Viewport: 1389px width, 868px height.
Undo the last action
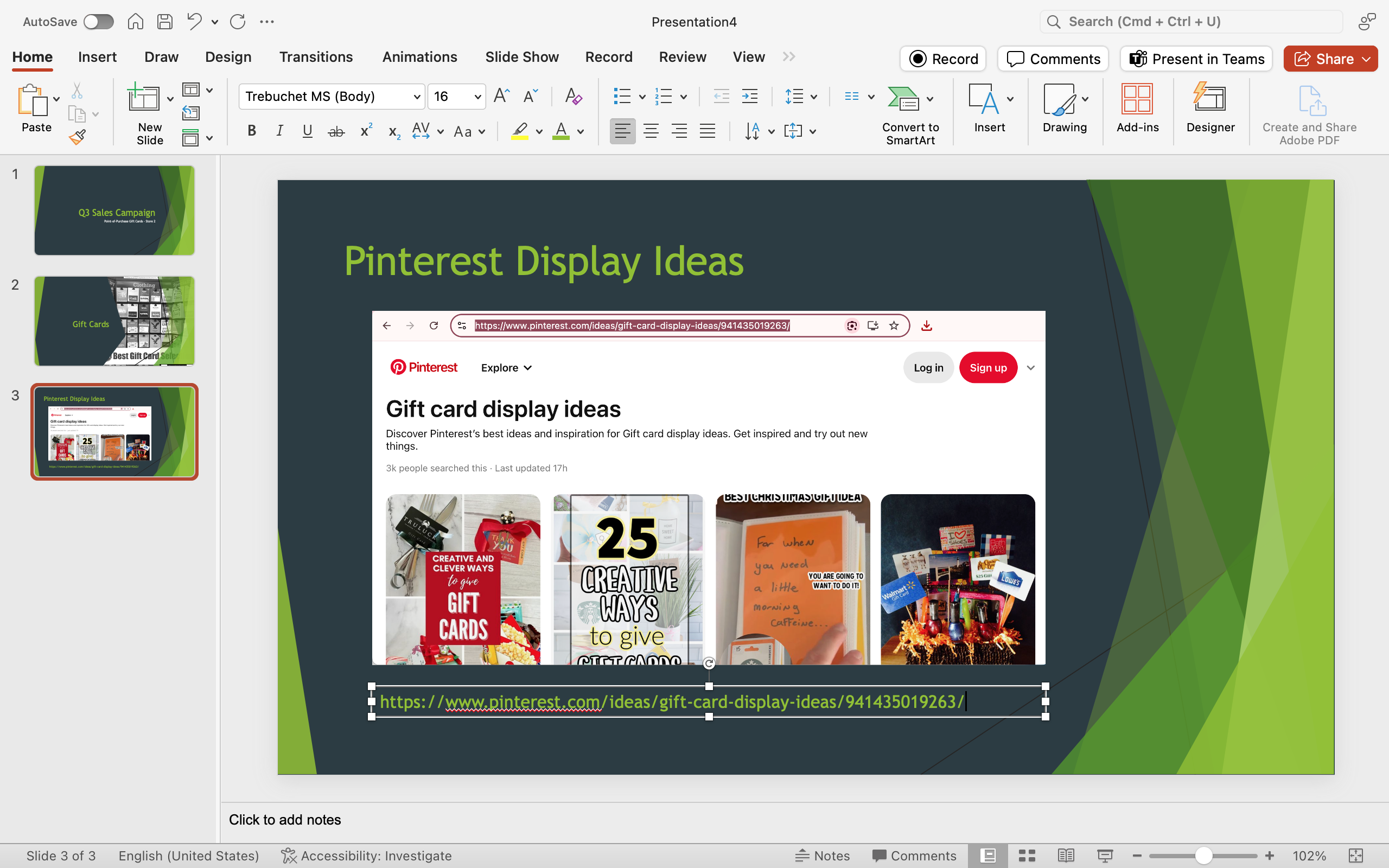(195, 22)
